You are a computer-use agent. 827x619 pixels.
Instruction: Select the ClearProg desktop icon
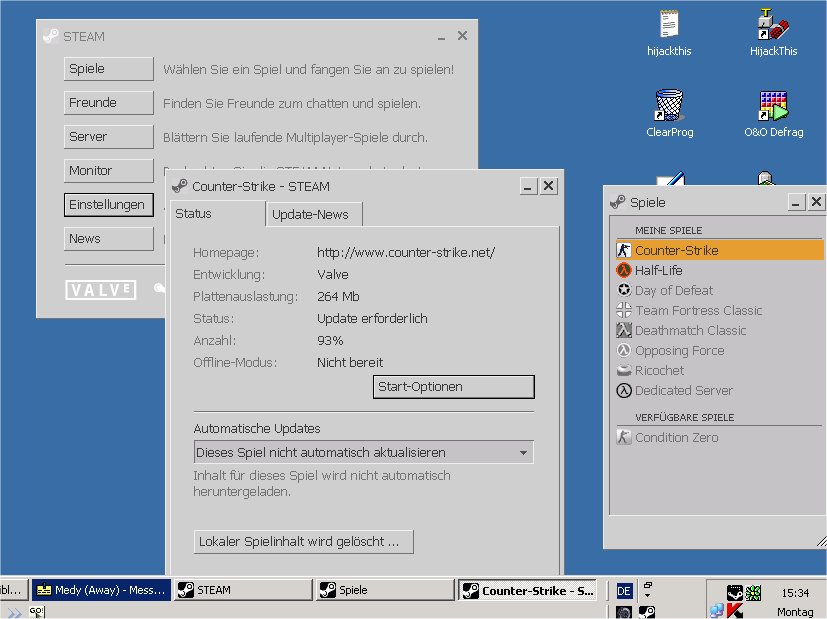click(x=669, y=104)
